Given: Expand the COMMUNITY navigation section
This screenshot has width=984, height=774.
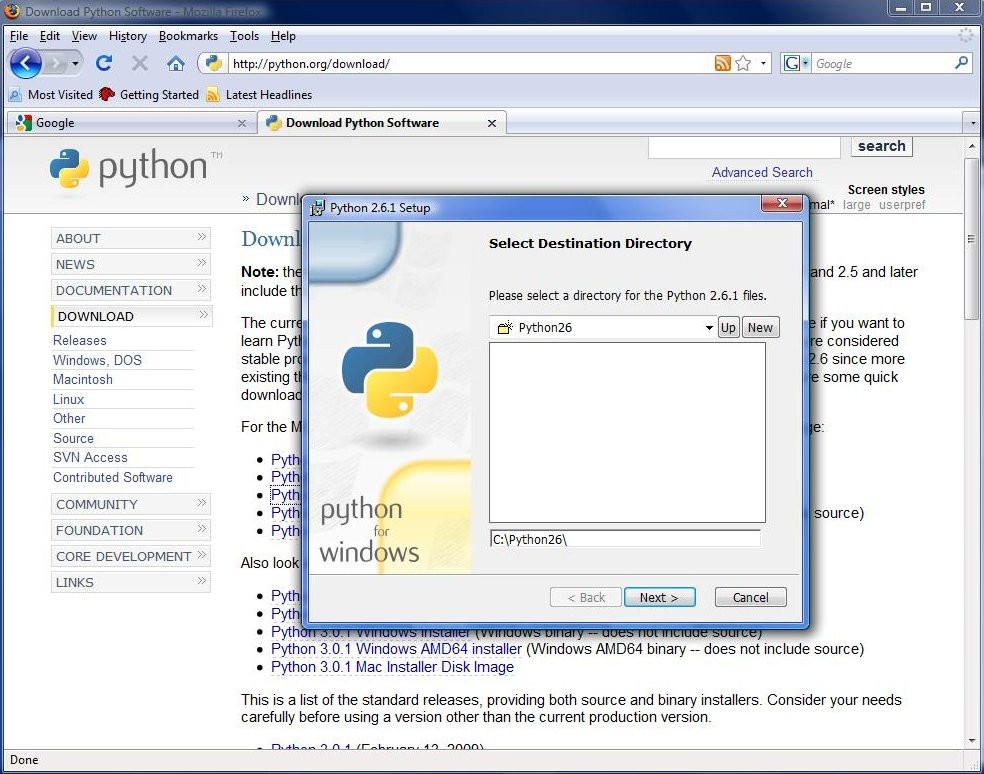Looking at the screenshot, I should coord(131,504).
